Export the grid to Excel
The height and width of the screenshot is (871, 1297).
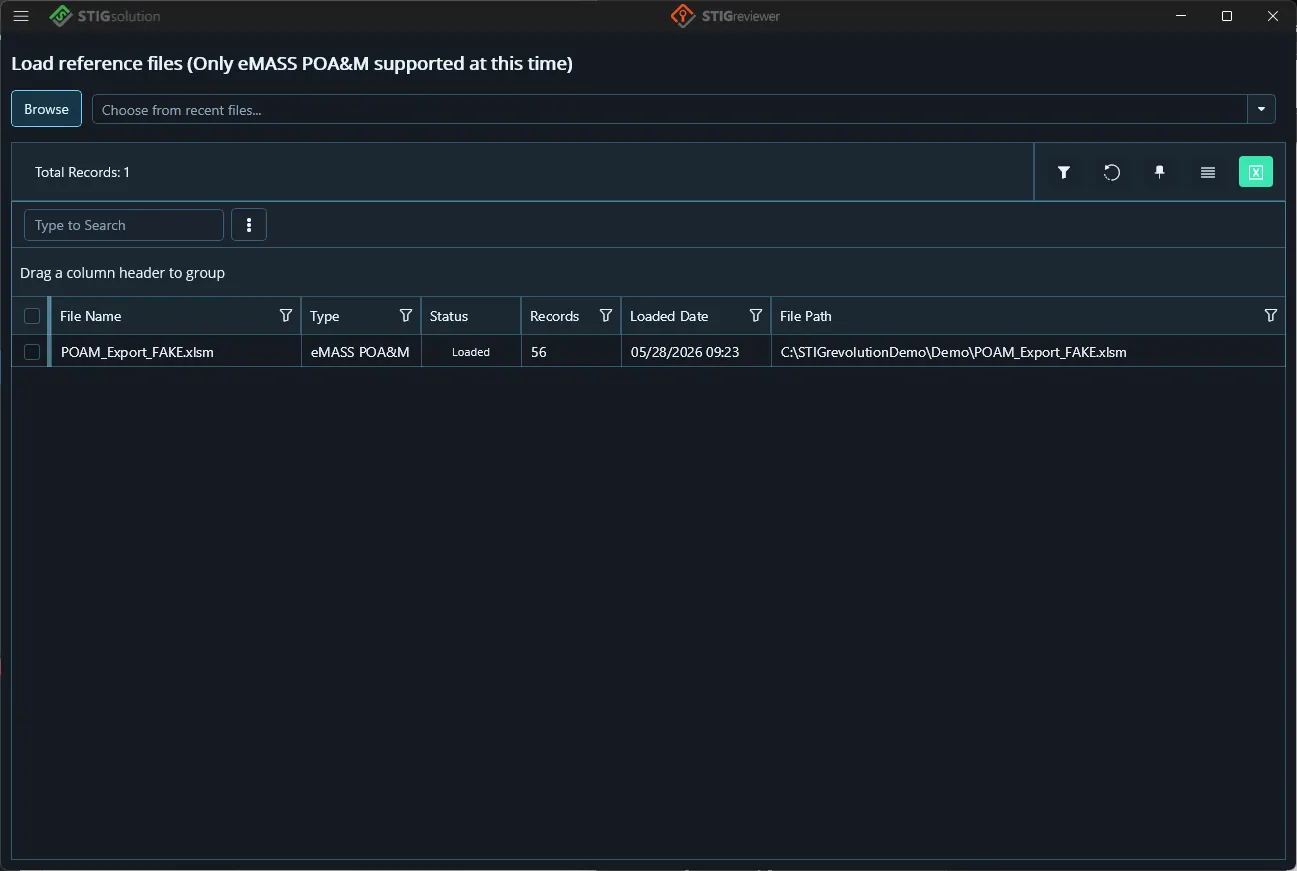[1256, 172]
